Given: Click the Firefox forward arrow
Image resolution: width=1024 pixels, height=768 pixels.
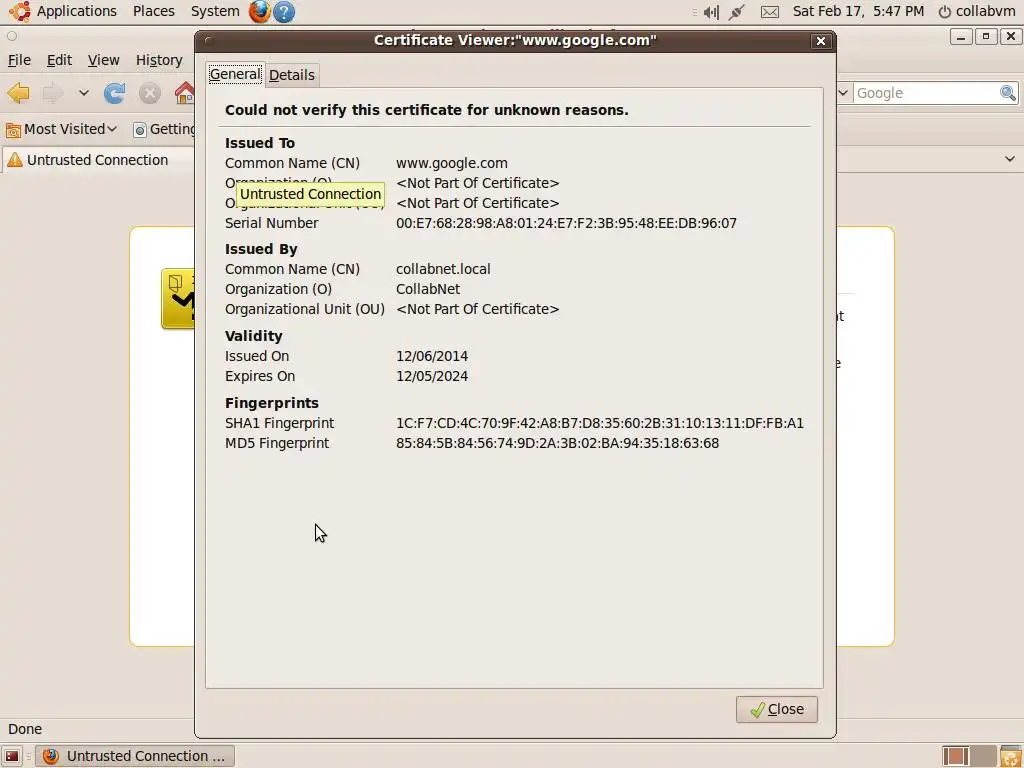Looking at the screenshot, I should click(x=53, y=93).
